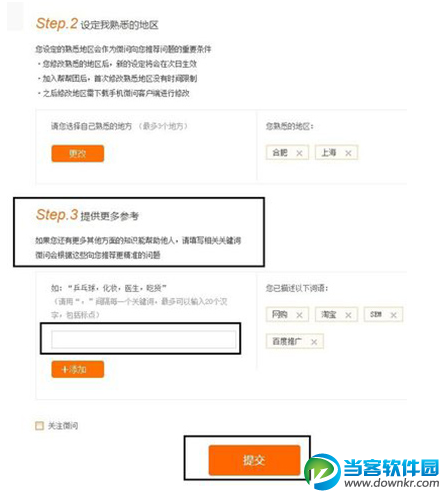440x497 pixels.
Task: Open the www.downkr.com watermark link
Action: coord(391,483)
